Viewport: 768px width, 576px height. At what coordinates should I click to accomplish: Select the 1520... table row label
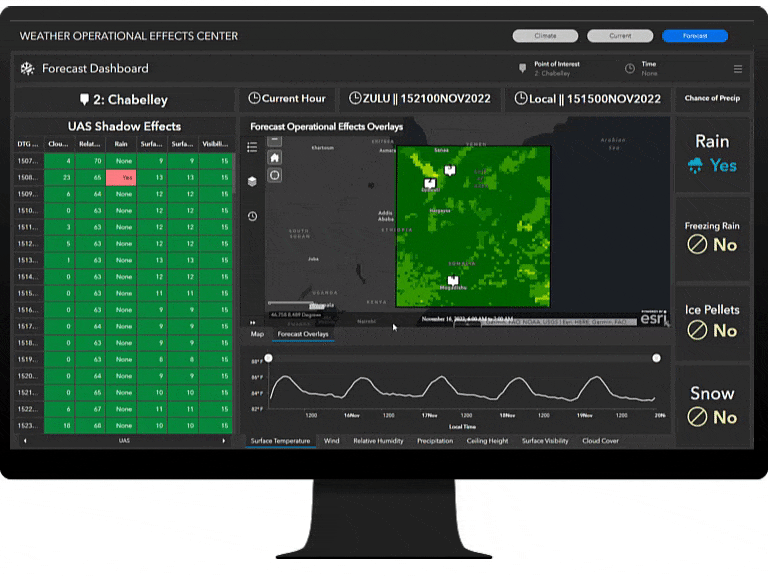[x=28, y=376]
